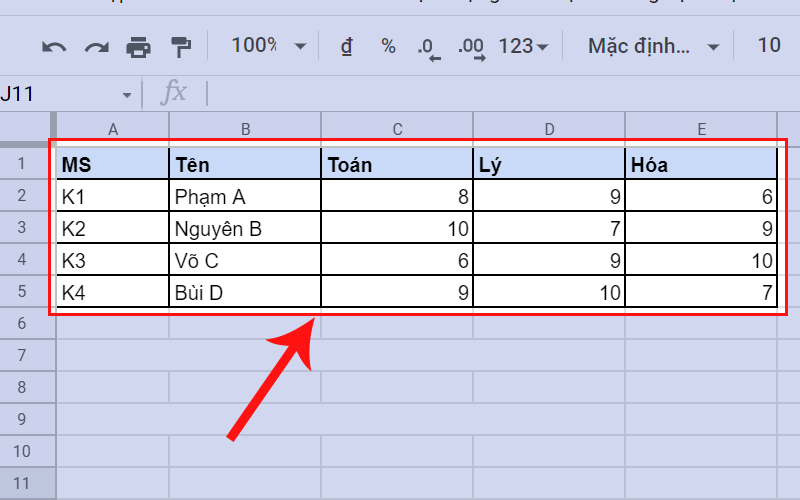The image size is (800, 500).
Task: Increase decimal places icon
Action: click(470, 47)
